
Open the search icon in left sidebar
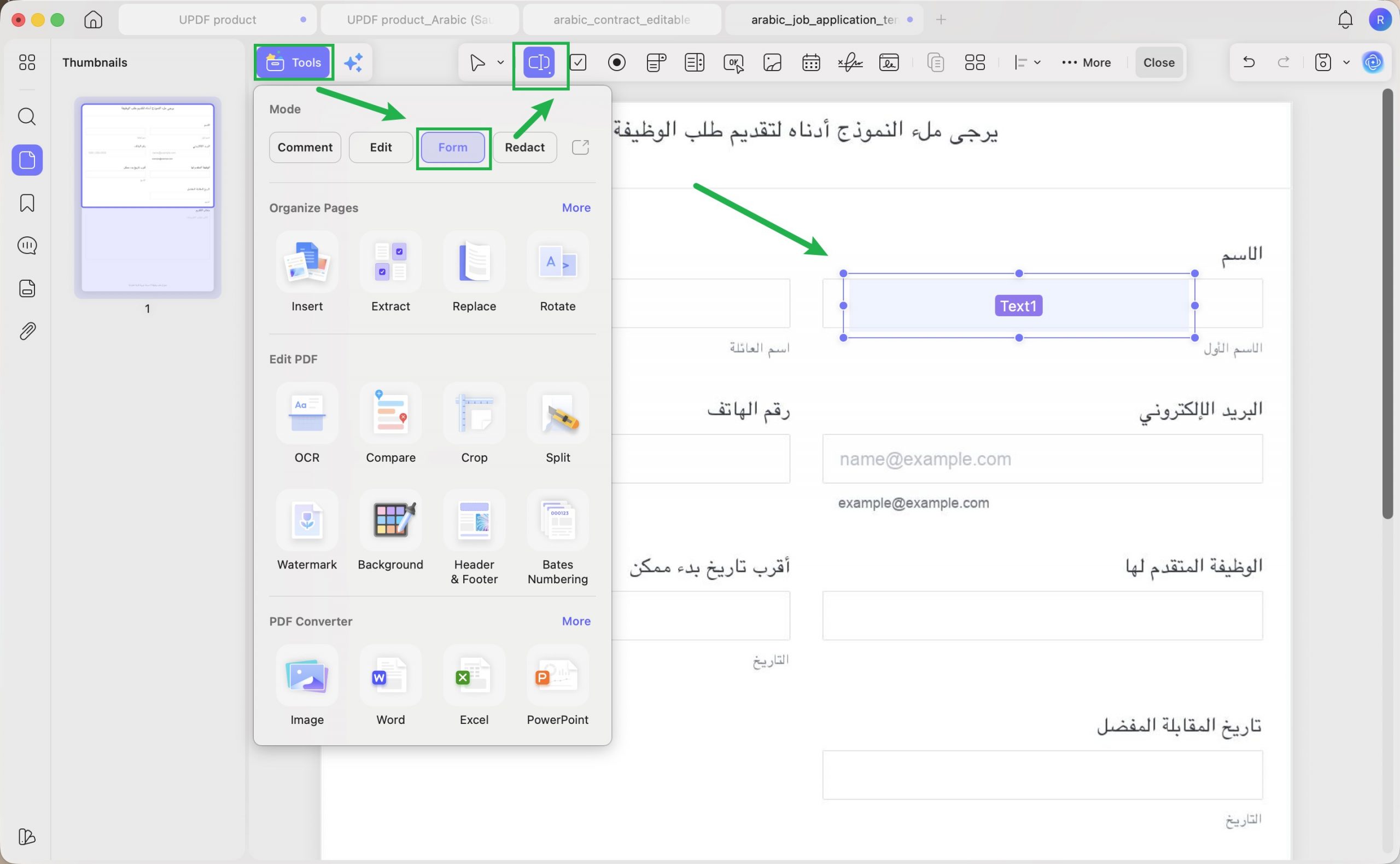point(27,117)
